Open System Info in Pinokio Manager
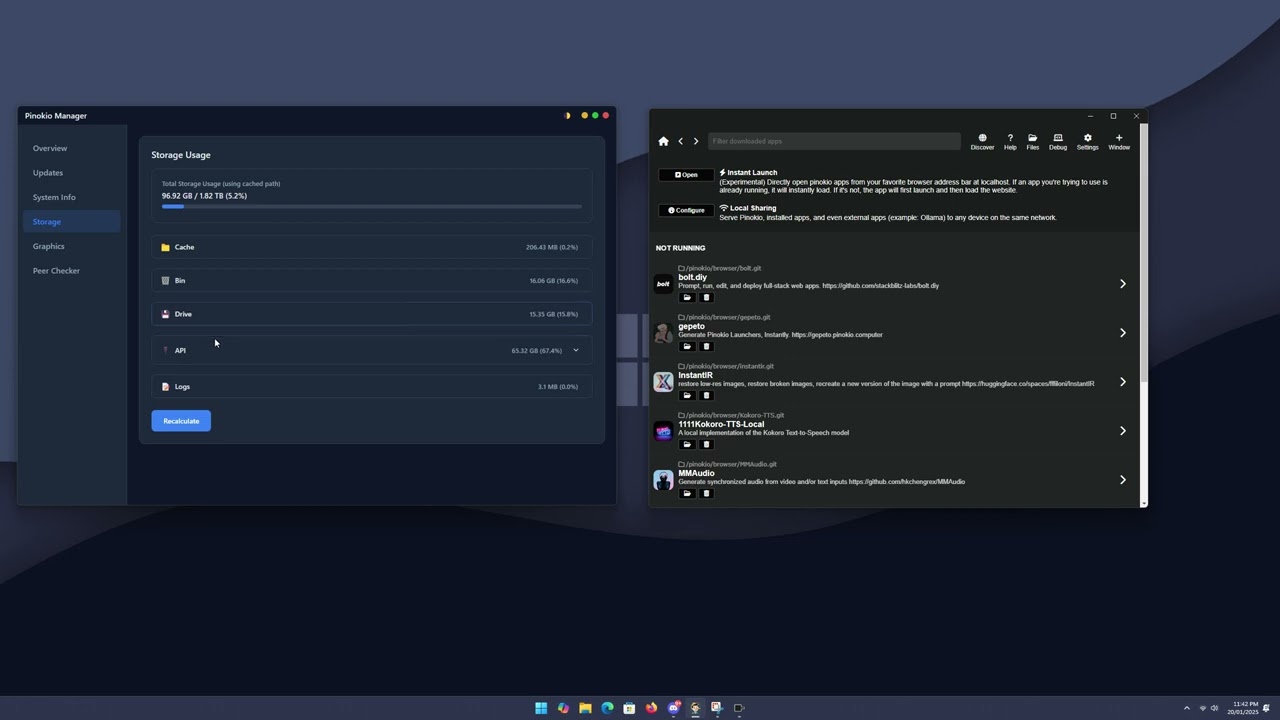The image size is (1280, 720). coord(54,197)
